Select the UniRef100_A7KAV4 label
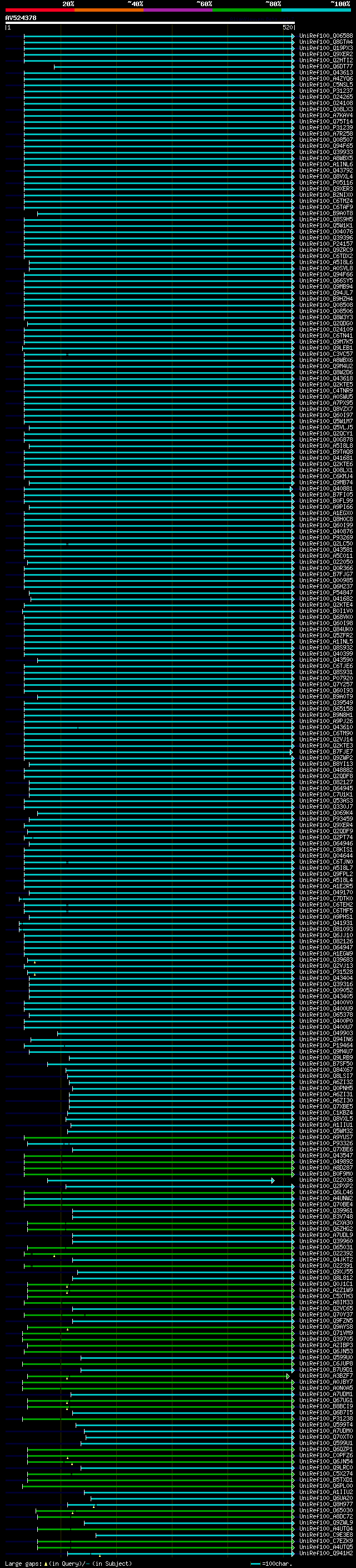The height and width of the screenshot is (1568, 356). (x=326, y=115)
